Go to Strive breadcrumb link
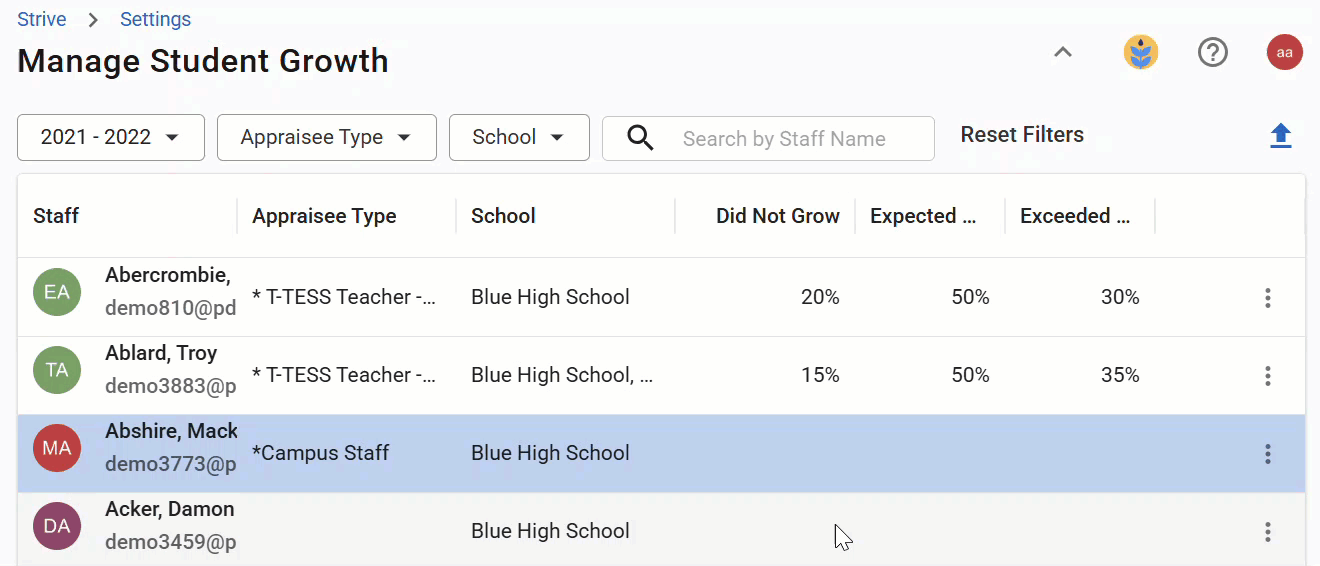 click(x=42, y=19)
